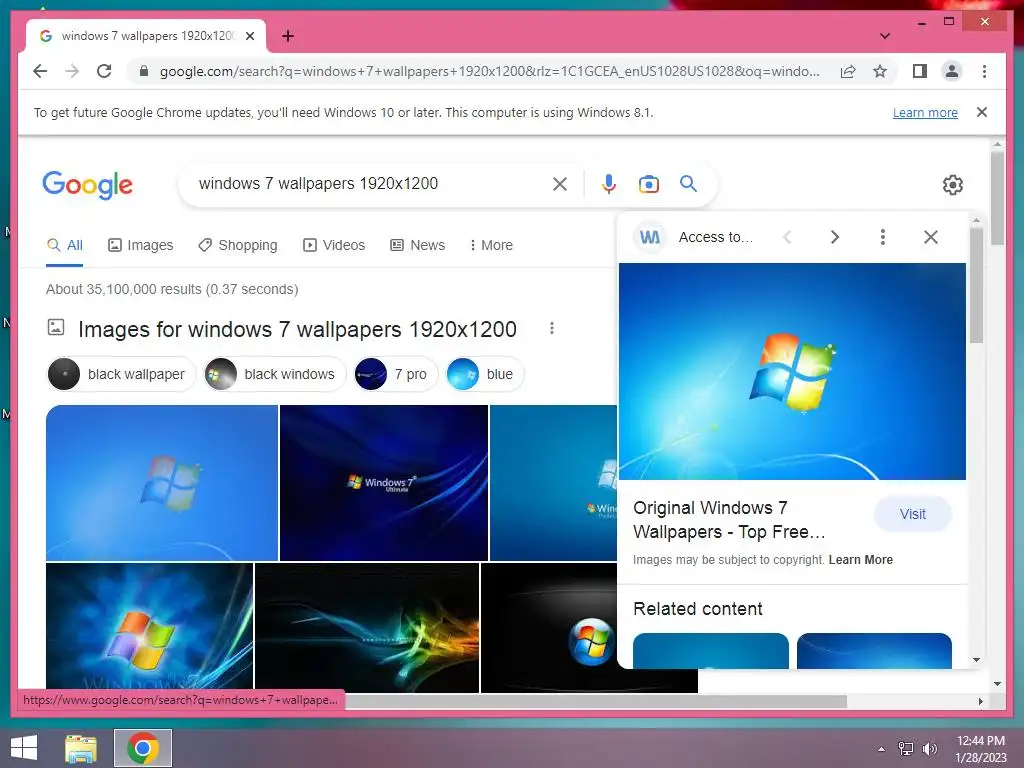Screen dimensions: 1024x768
Task: Open network status tray icon
Action: pos(906,749)
